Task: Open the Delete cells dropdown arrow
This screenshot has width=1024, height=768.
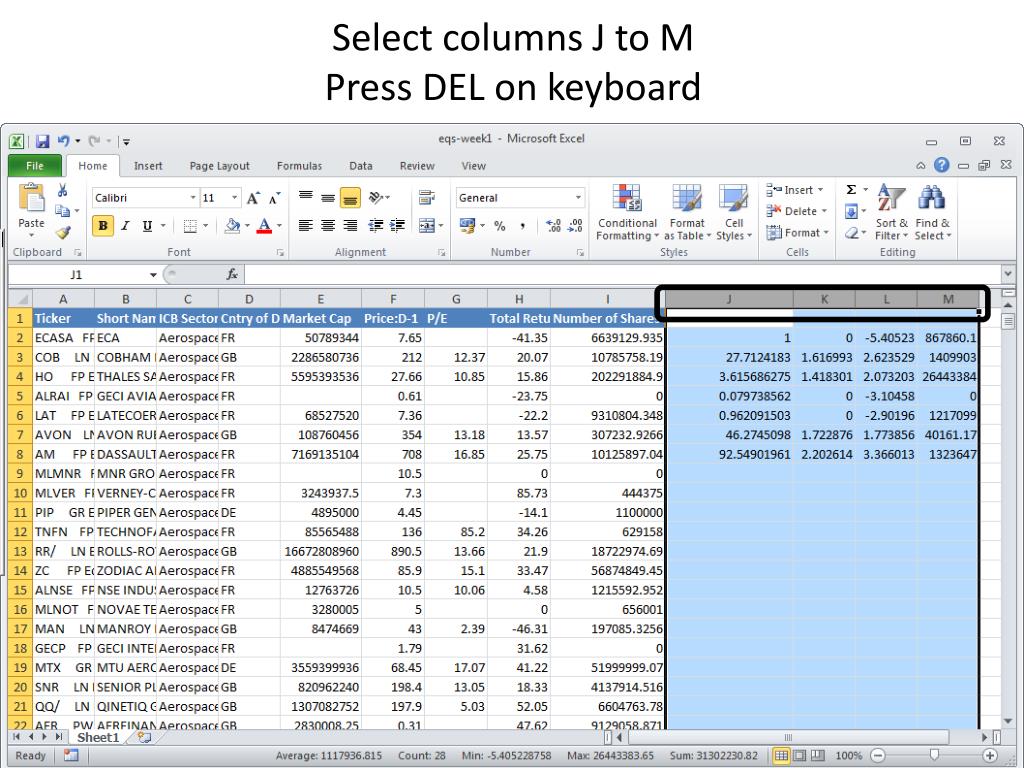Action: tap(824, 211)
